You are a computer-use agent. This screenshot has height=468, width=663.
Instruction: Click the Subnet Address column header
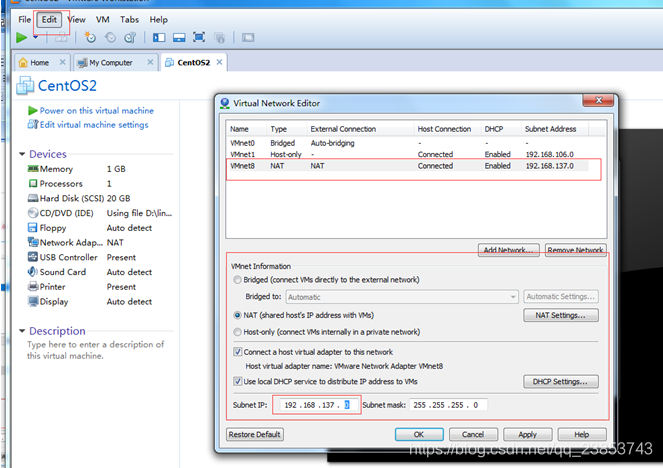click(554, 129)
